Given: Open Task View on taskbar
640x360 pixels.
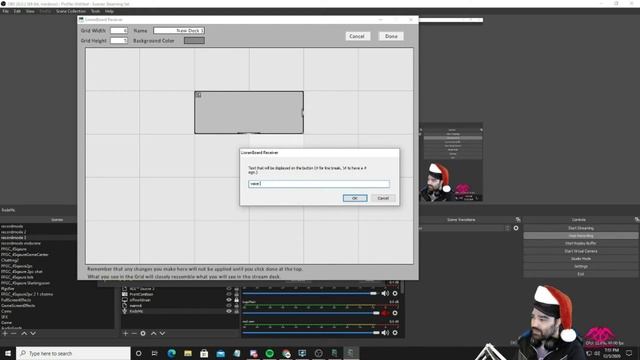Looking at the screenshot, I should [155, 353].
